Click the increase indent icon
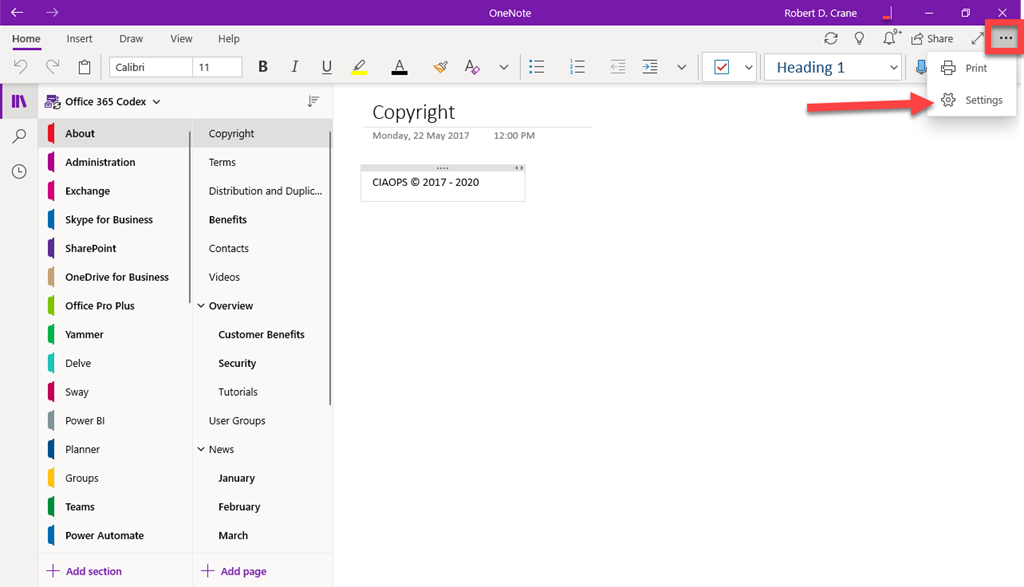Screen dimensions: 1024x587 point(650,67)
